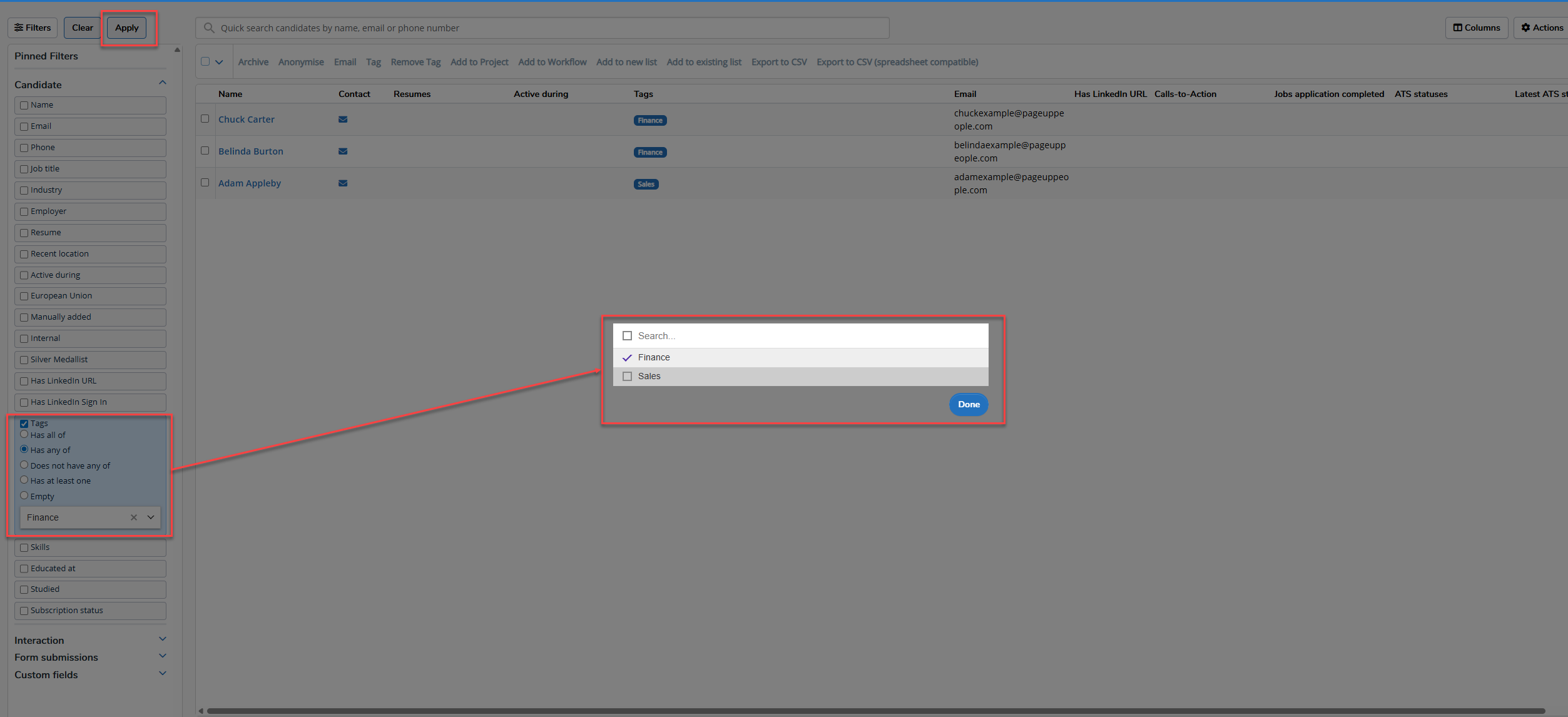
Task: Open the Columns chooser
Action: pos(1477,28)
